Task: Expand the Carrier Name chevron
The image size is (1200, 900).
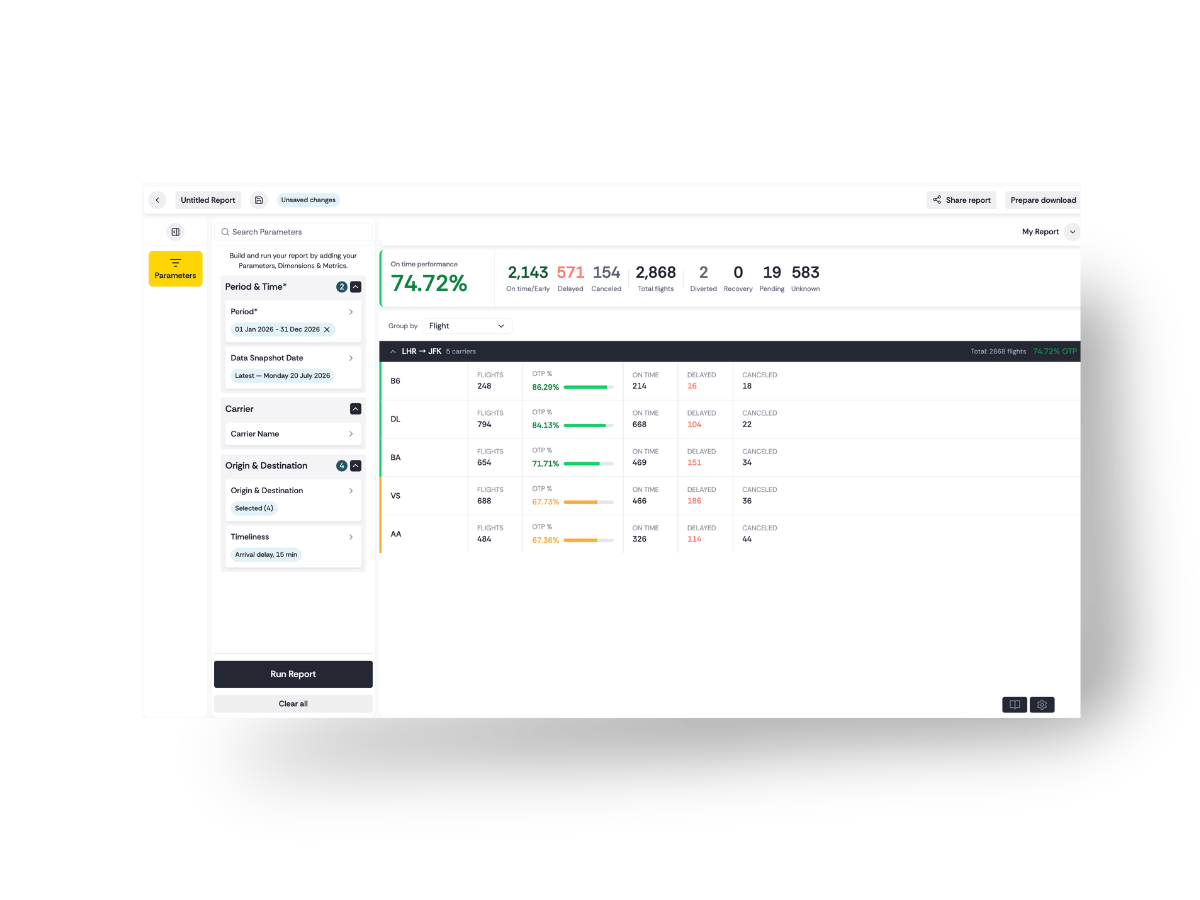Action: pos(351,434)
